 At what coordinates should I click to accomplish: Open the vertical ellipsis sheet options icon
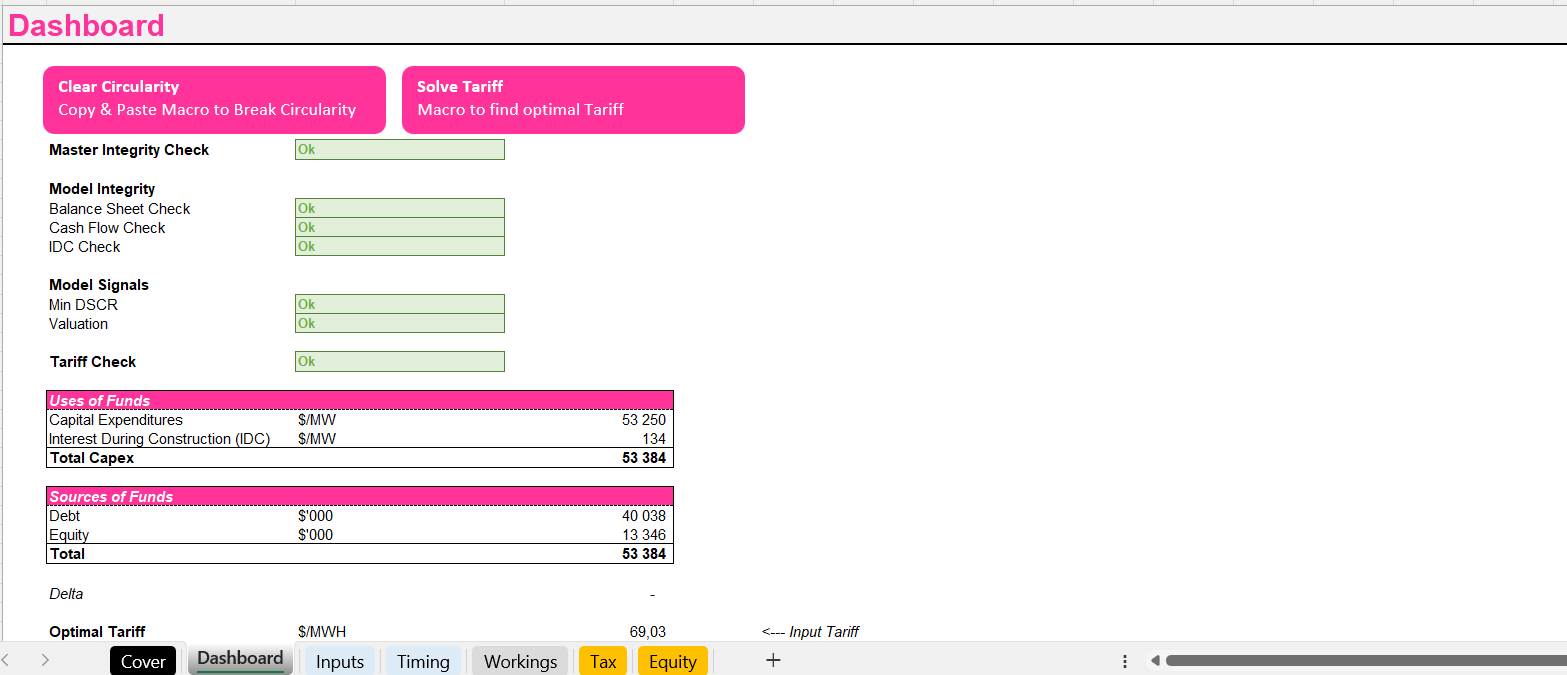click(x=1124, y=660)
